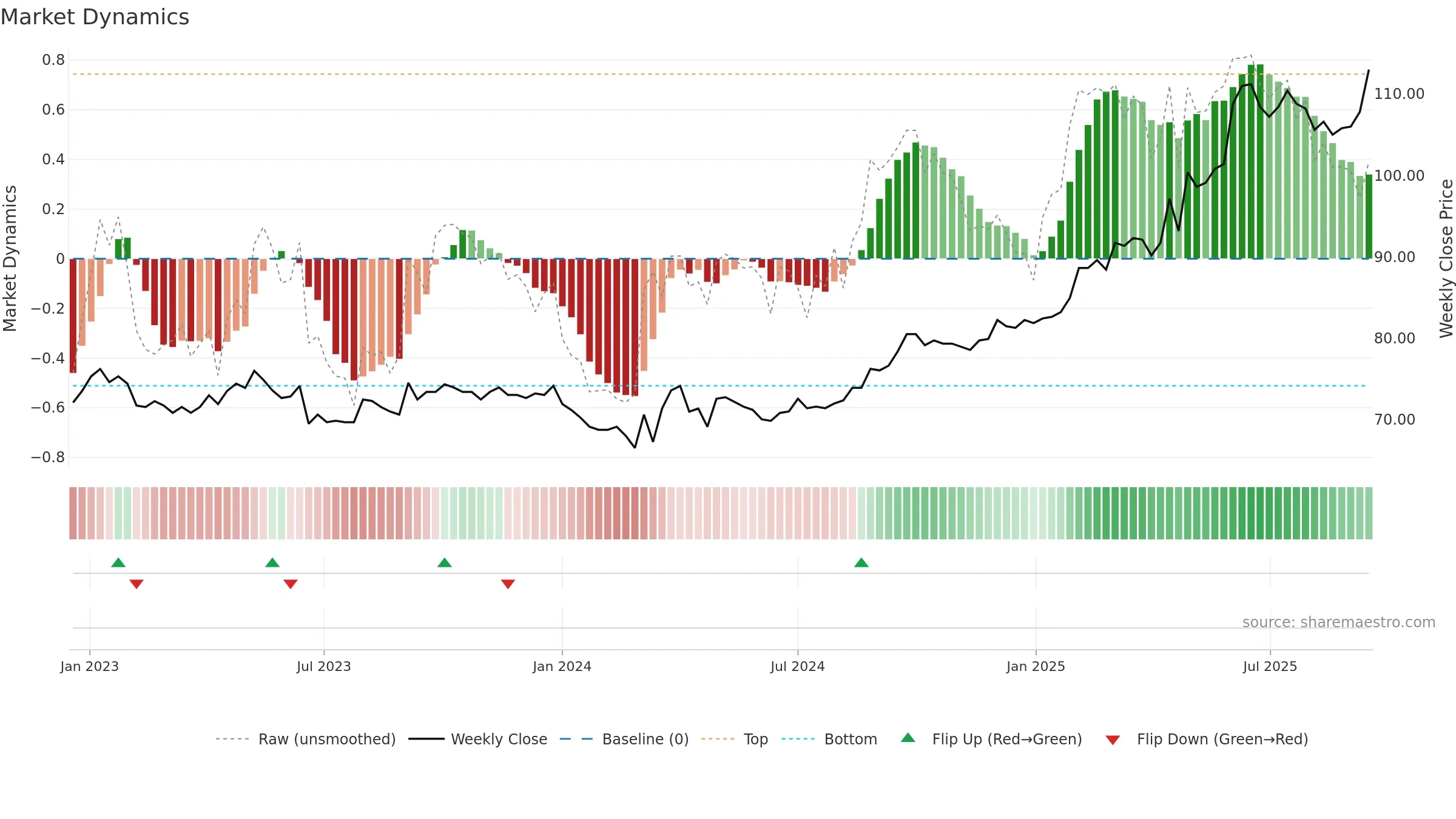Click the 0.8 tick on left axis
The width and height of the screenshot is (1456, 819).
point(53,60)
